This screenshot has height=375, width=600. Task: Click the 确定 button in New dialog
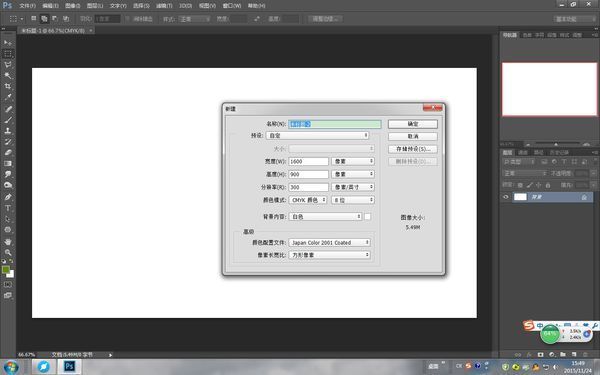(x=413, y=124)
